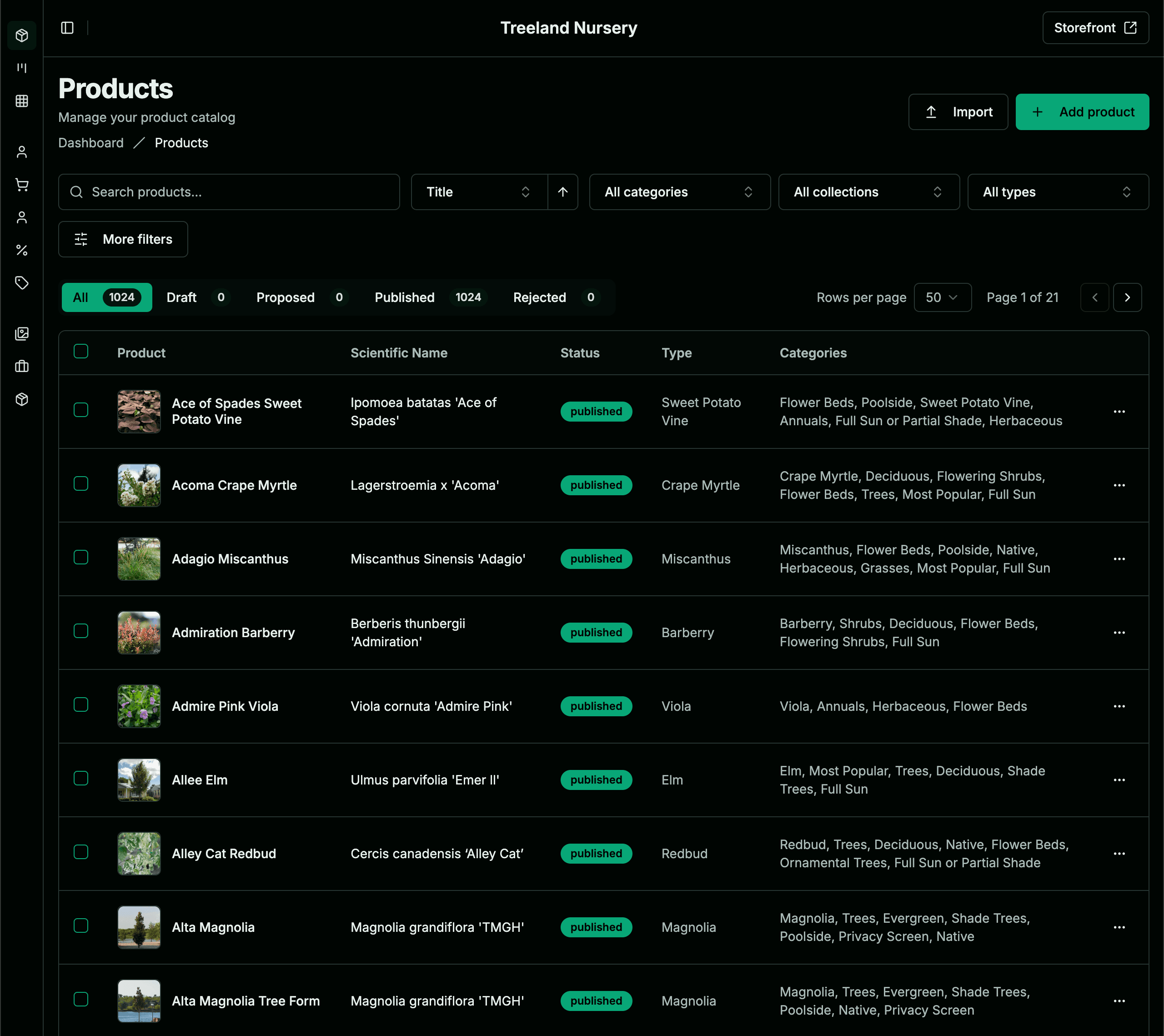Screen dimensions: 1164x1036
Task: Click the Admire Pink Viola product thumbnail
Action: tap(139, 705)
